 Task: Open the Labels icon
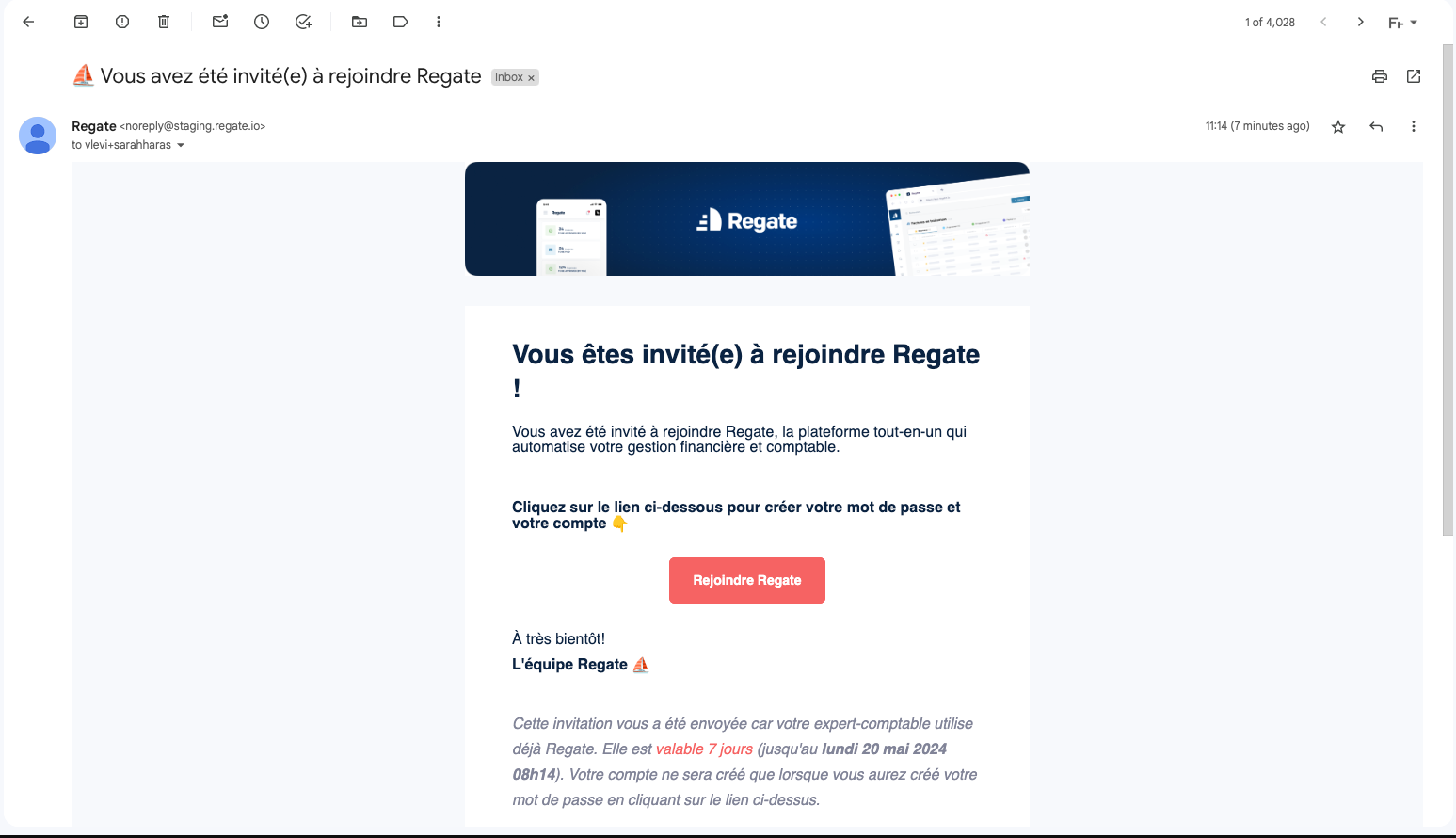click(x=401, y=22)
